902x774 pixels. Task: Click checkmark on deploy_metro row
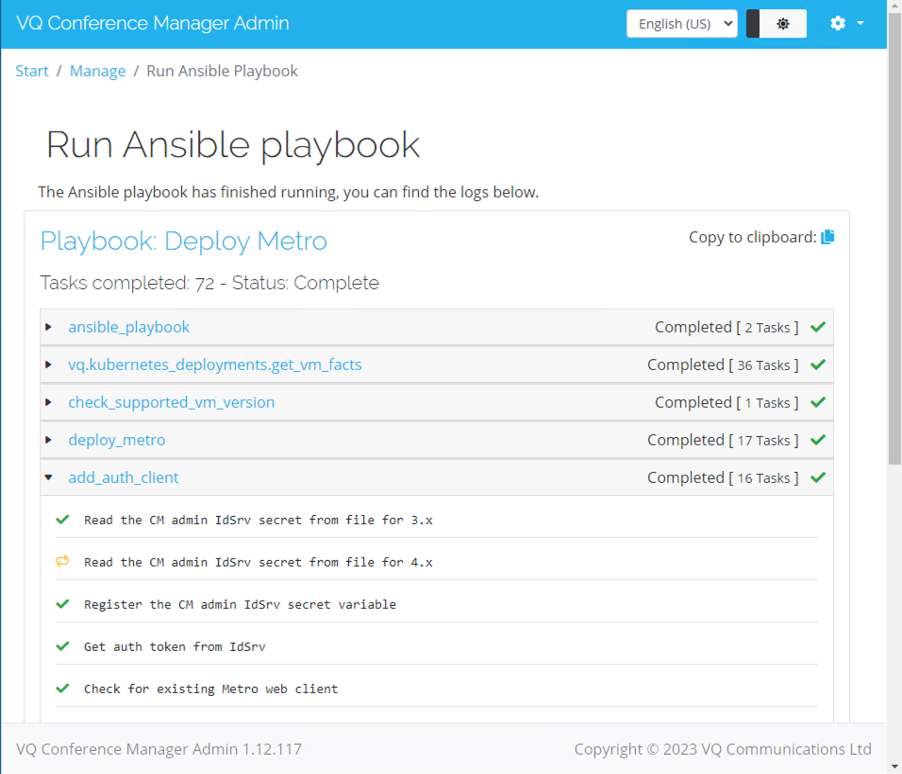818,440
